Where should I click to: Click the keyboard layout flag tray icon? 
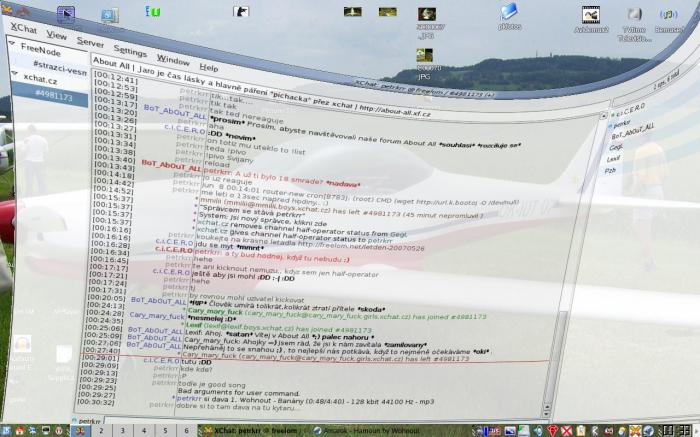(495, 431)
